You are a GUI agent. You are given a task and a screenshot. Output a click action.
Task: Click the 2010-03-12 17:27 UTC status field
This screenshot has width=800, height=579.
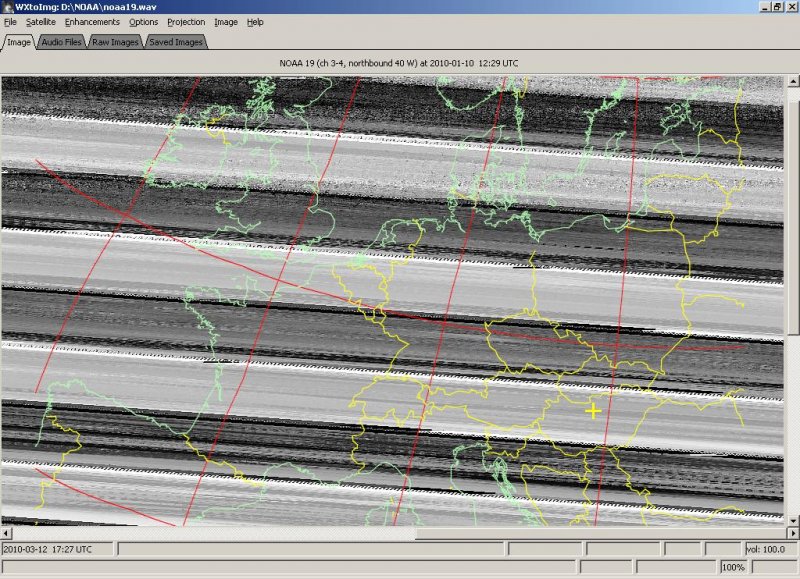[58, 549]
